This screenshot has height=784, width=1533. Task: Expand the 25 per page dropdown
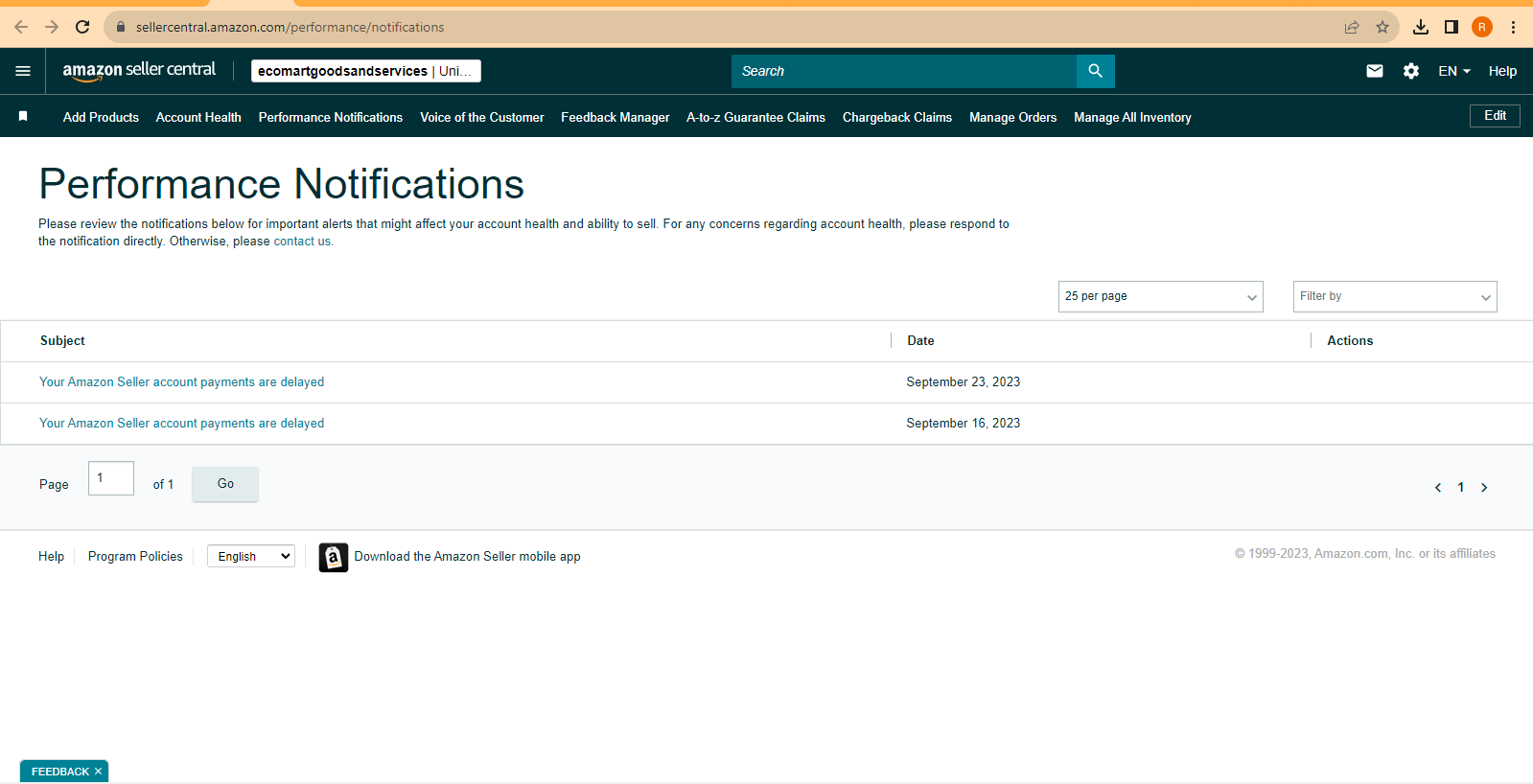[x=1161, y=296]
